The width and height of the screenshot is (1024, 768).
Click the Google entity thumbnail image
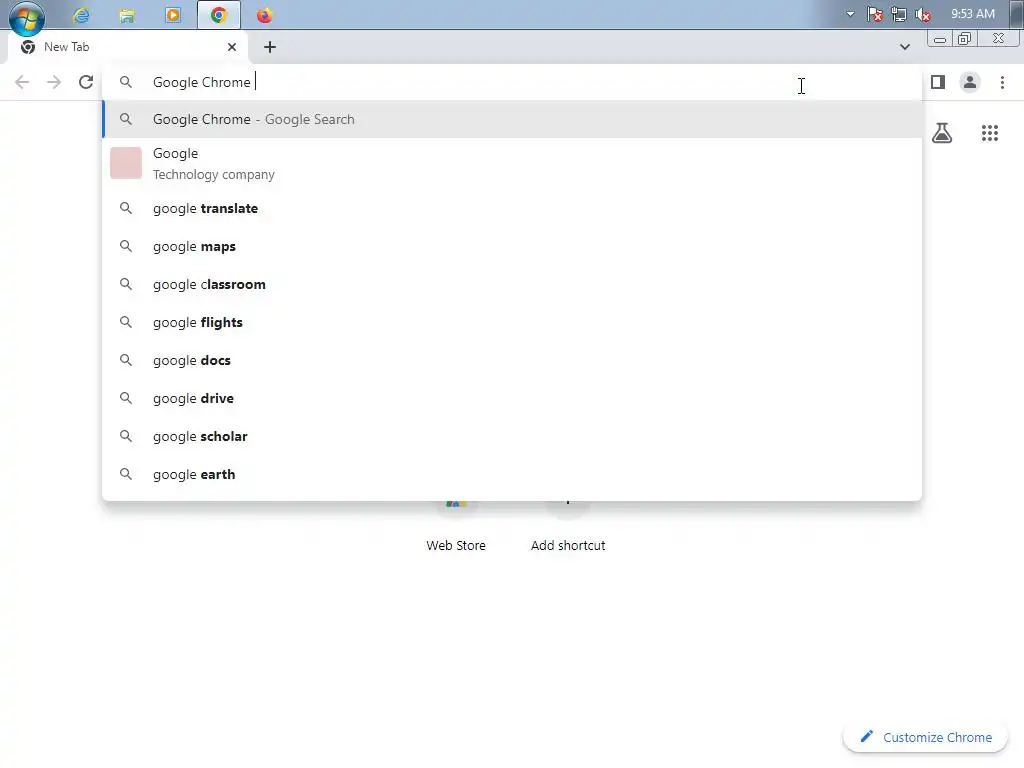126,163
